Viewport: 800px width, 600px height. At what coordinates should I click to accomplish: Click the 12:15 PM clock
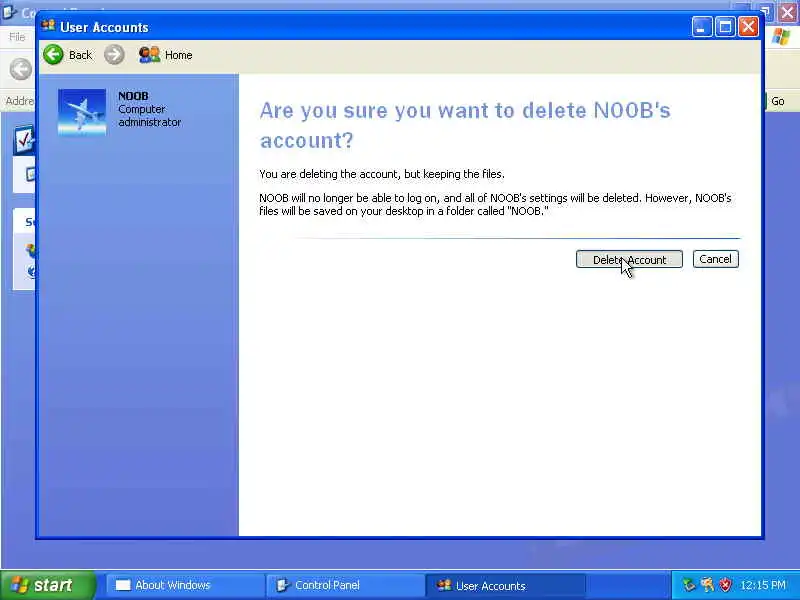(x=763, y=585)
